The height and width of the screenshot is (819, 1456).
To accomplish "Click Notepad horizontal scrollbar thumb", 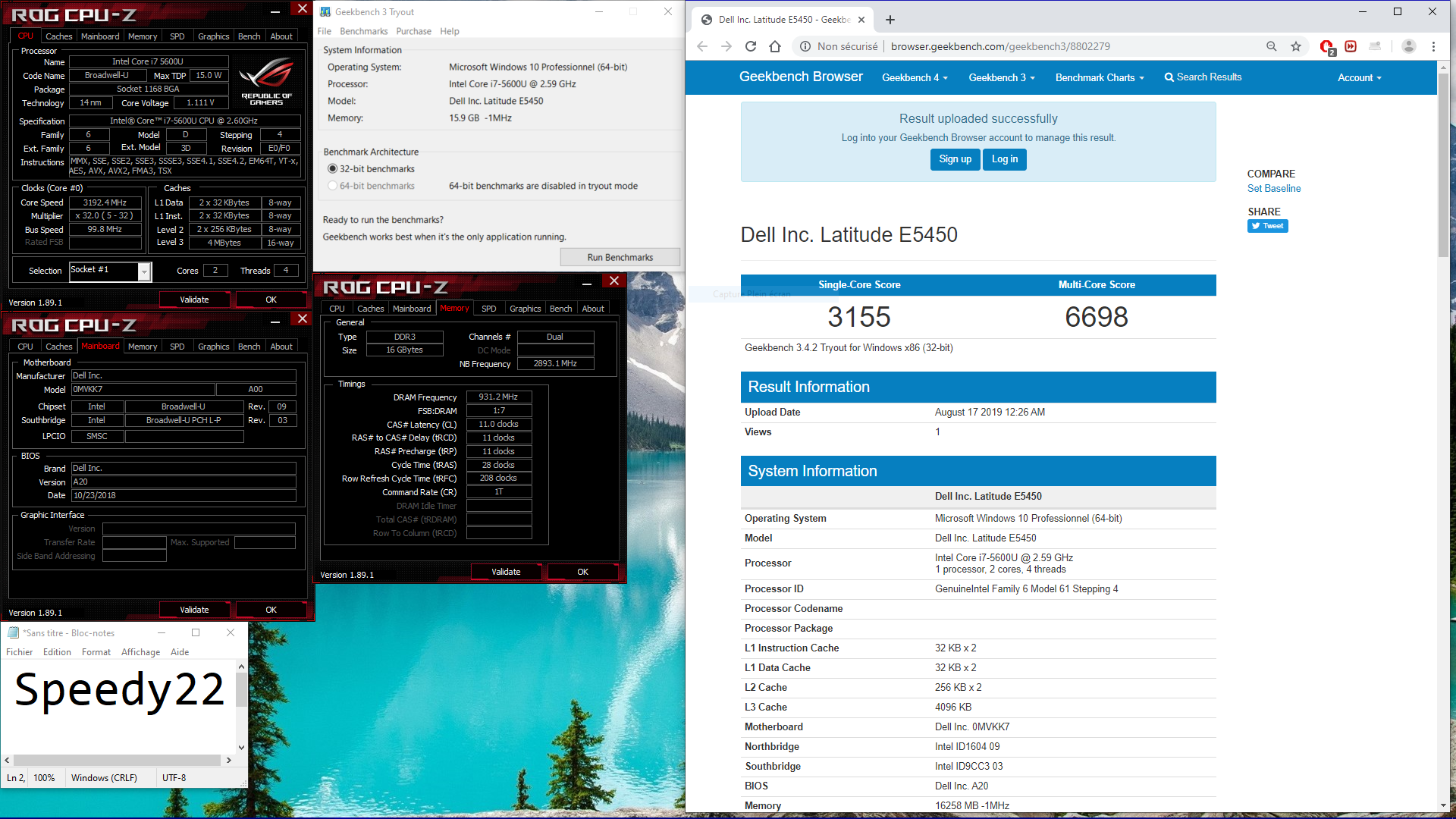I will pyautogui.click(x=117, y=760).
